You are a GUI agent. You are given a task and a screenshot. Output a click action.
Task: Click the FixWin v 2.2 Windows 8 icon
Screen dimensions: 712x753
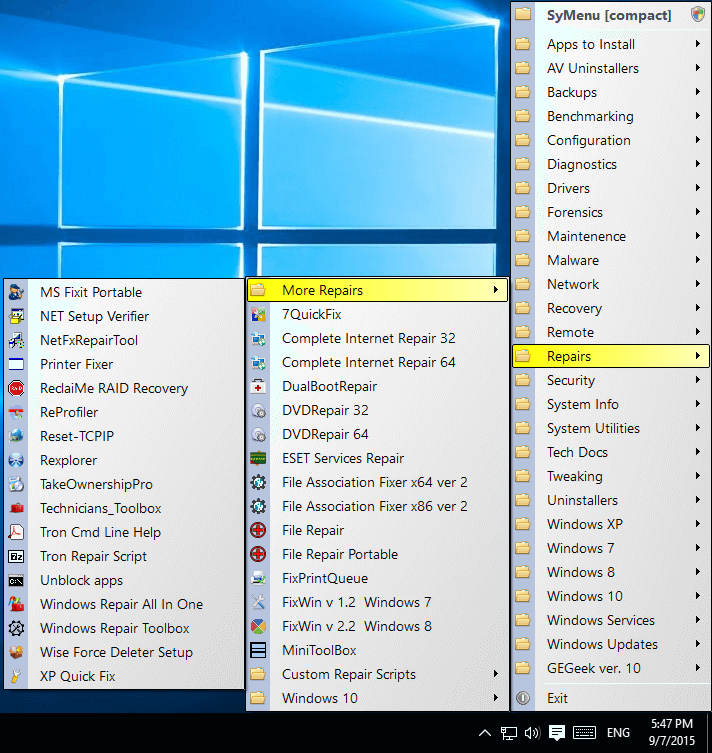(258, 626)
